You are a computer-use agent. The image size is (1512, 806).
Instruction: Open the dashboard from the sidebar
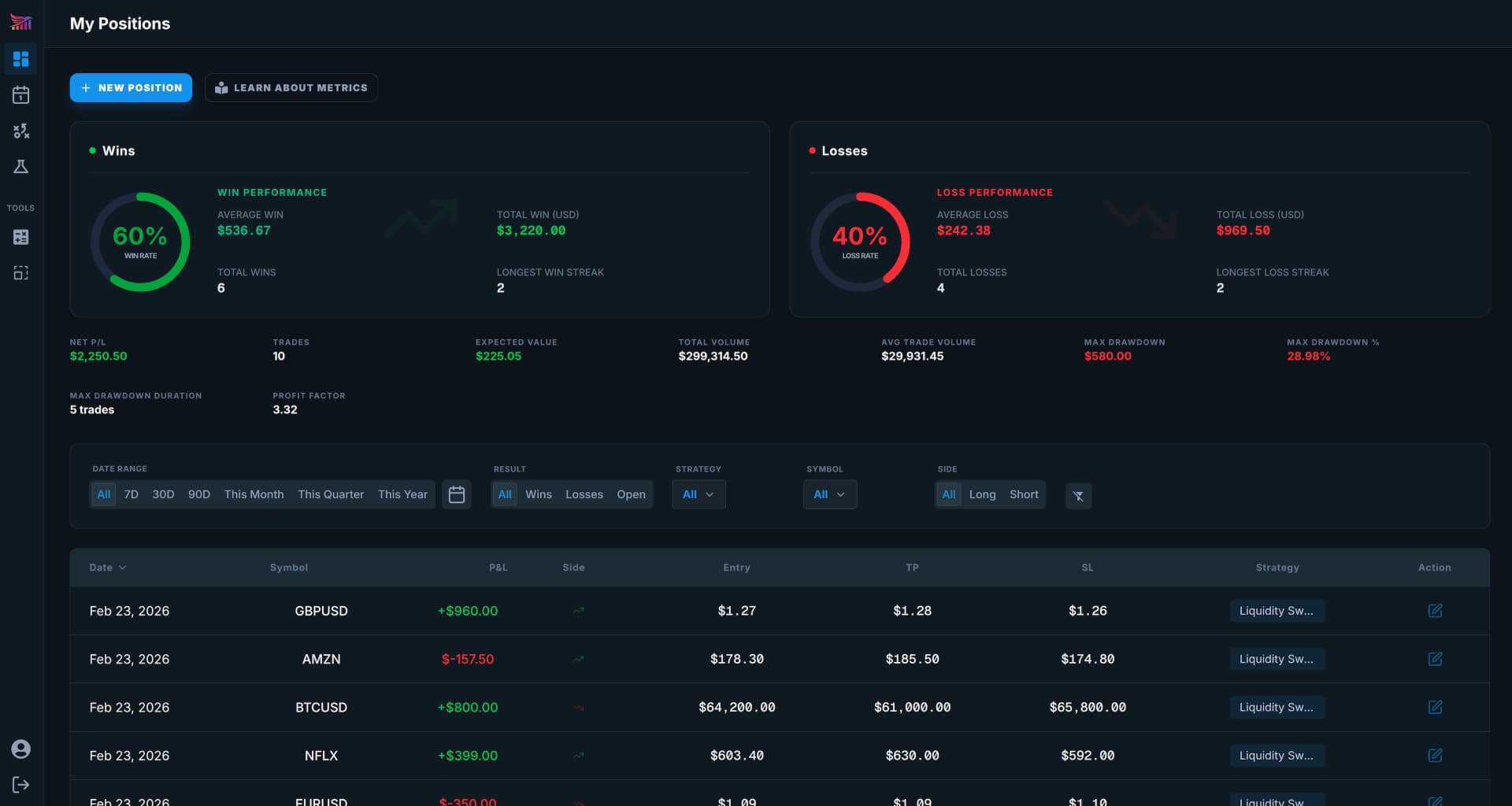(21, 59)
